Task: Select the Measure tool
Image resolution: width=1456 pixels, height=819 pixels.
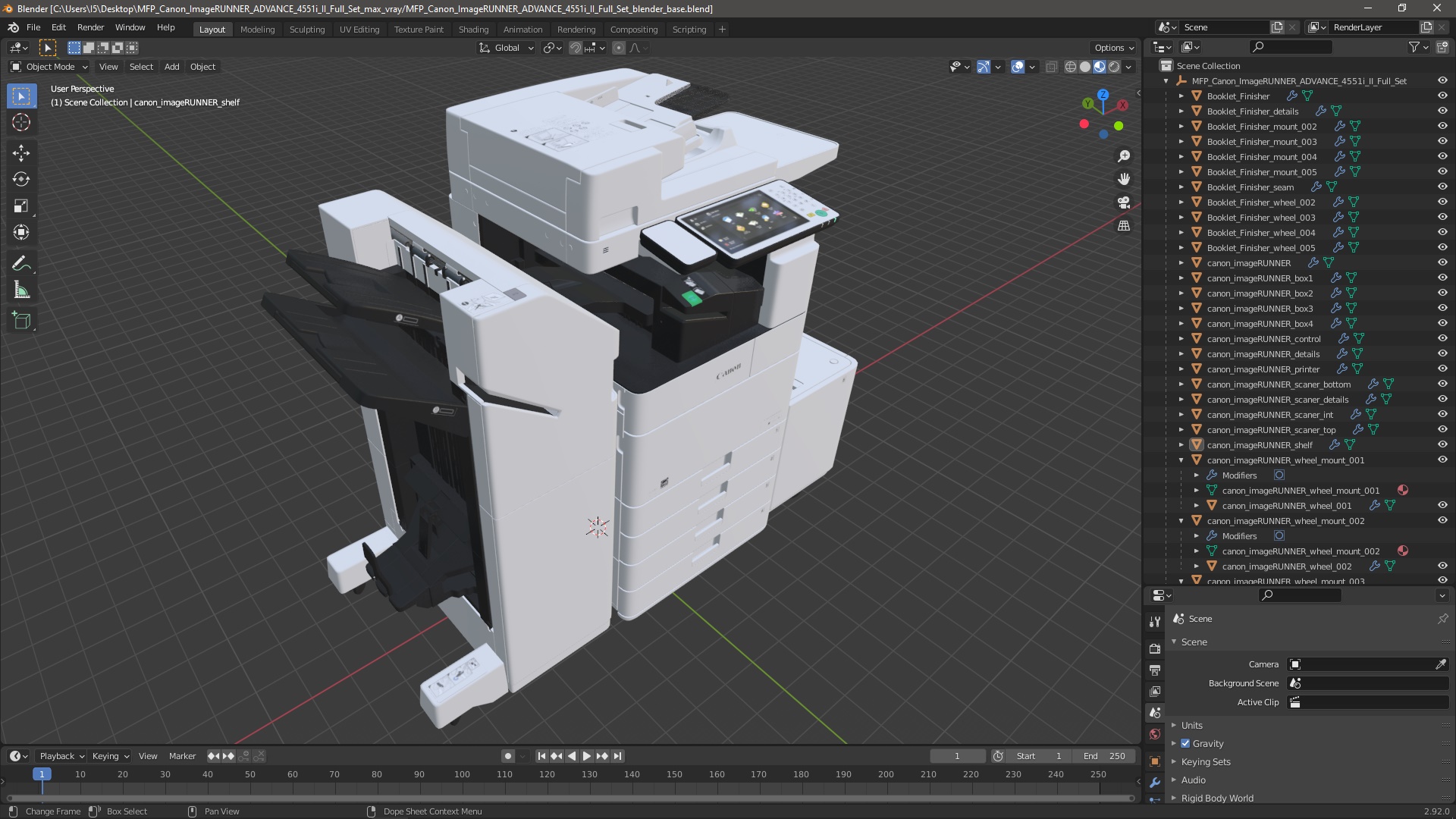Action: click(21, 290)
